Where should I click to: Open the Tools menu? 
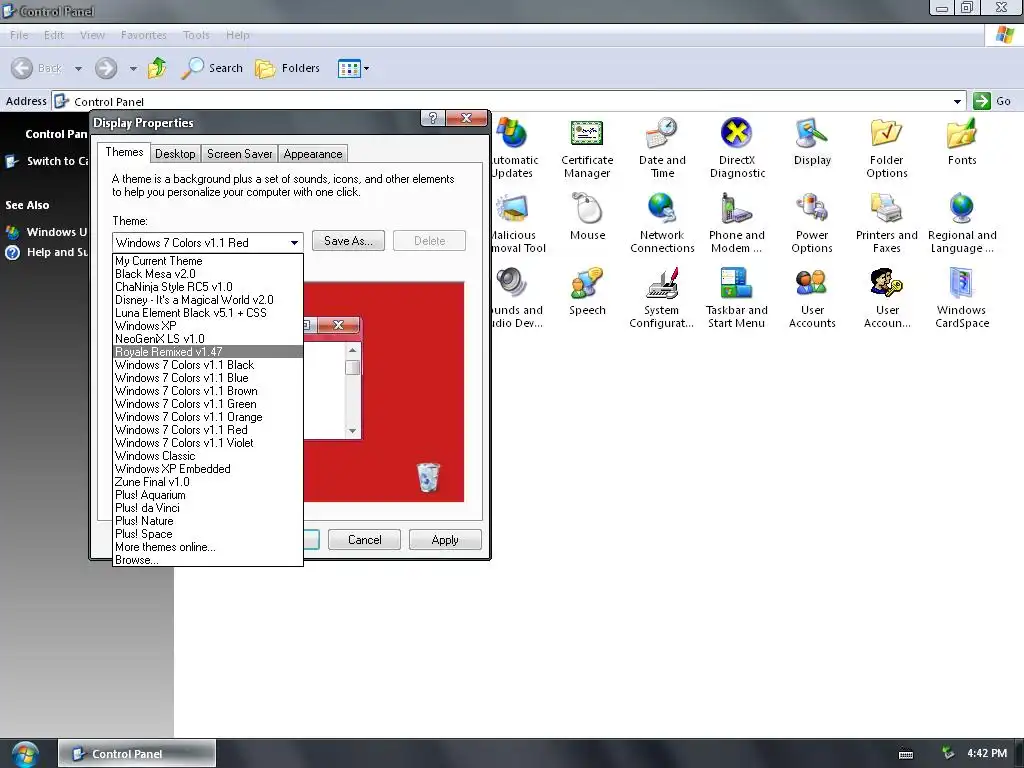pos(196,35)
